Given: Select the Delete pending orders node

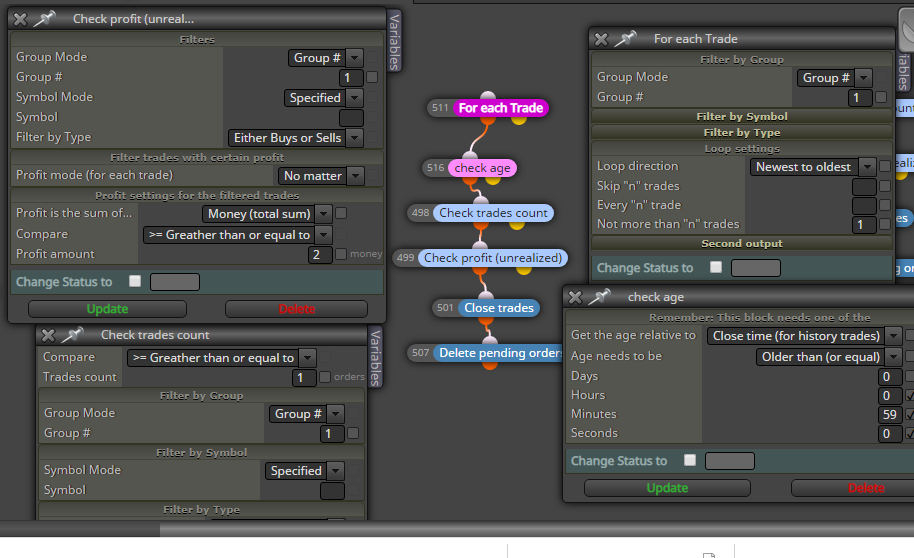Looking at the screenshot, I should point(498,353).
